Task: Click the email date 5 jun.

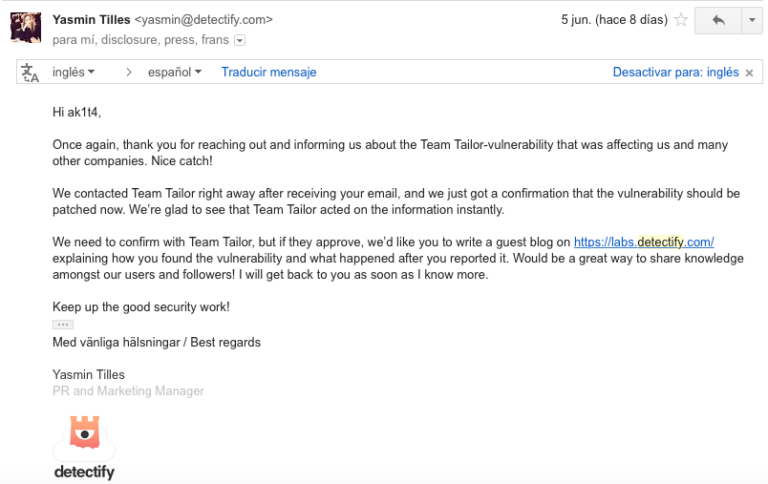Action: click(x=614, y=20)
